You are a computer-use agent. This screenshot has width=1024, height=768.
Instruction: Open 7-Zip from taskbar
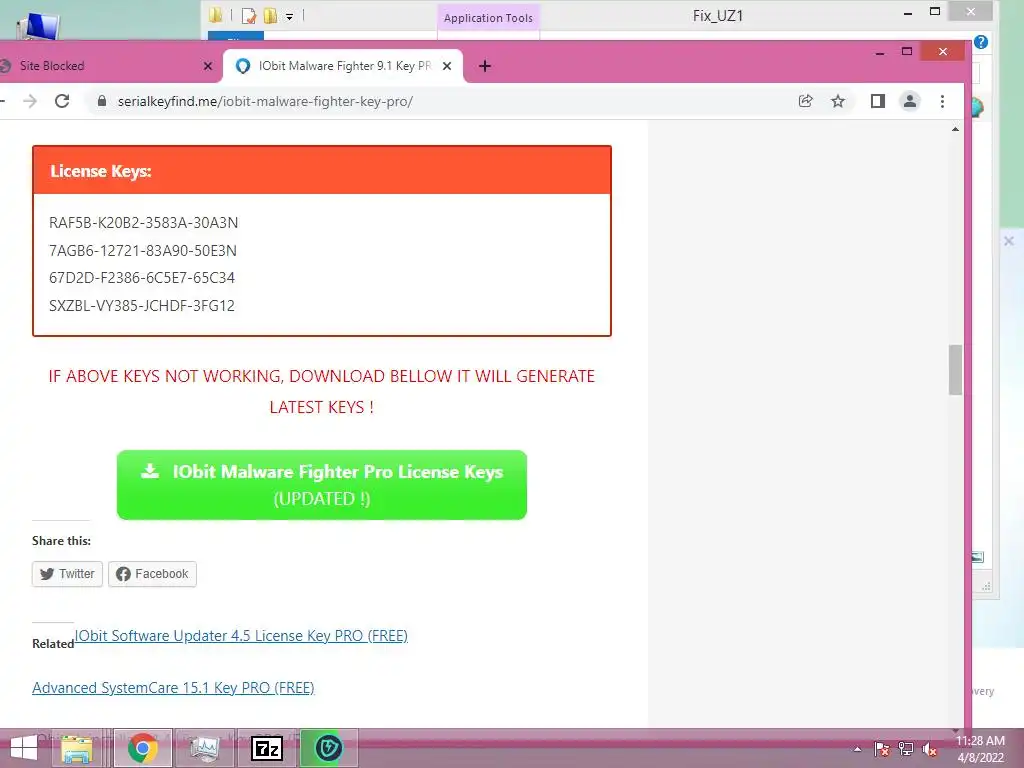coord(267,748)
